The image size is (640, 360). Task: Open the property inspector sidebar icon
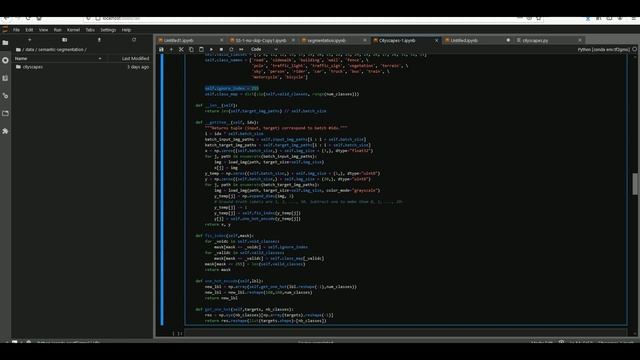(x=5, y=96)
